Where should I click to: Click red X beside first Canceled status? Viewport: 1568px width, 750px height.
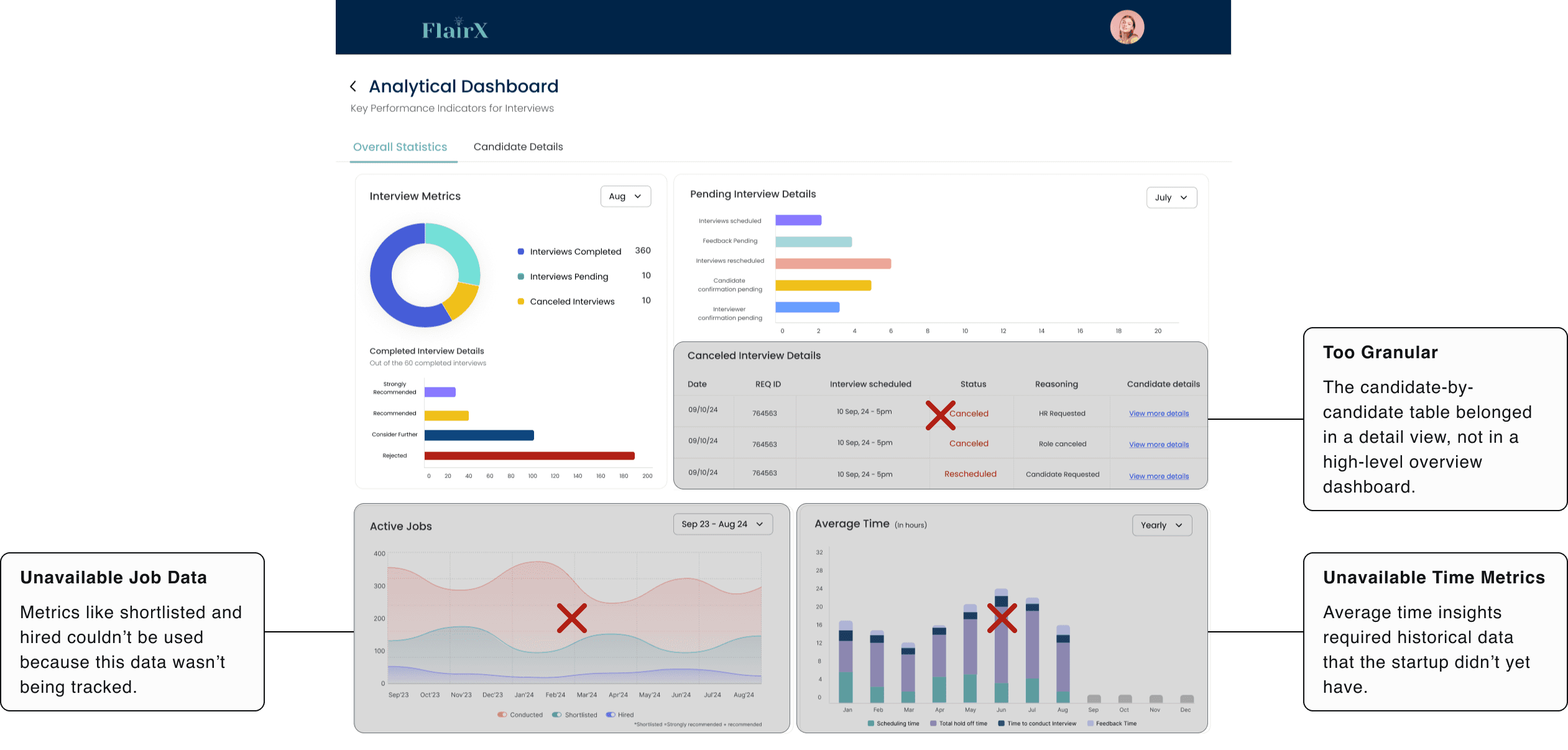(x=940, y=415)
